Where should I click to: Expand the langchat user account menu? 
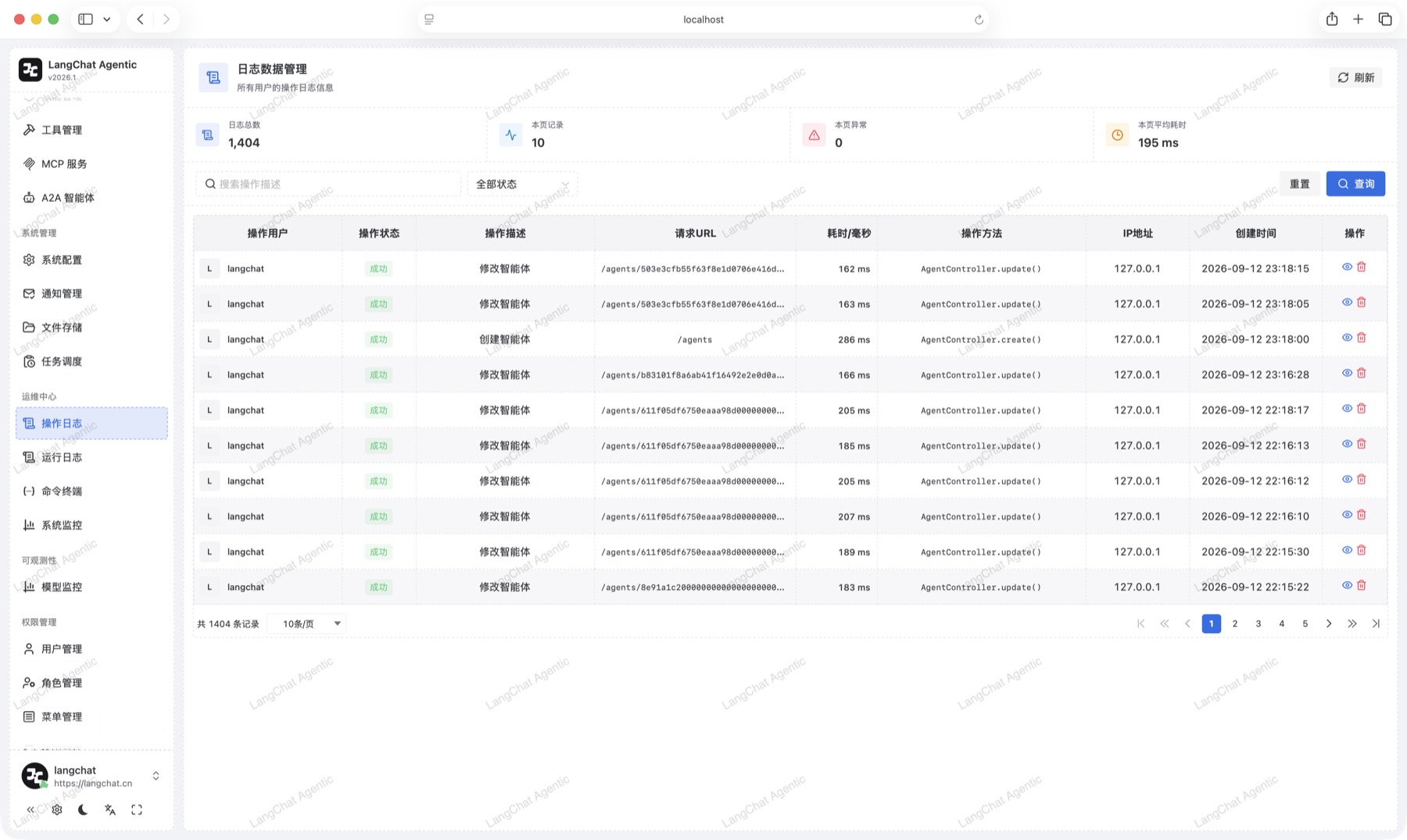(x=156, y=775)
